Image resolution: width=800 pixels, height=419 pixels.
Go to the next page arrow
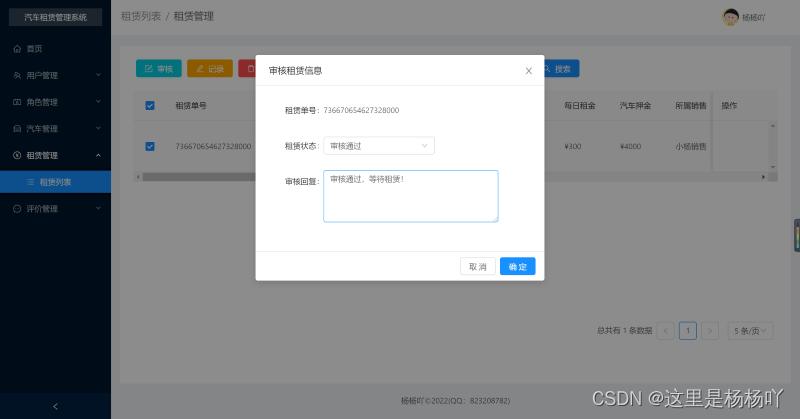(710, 331)
